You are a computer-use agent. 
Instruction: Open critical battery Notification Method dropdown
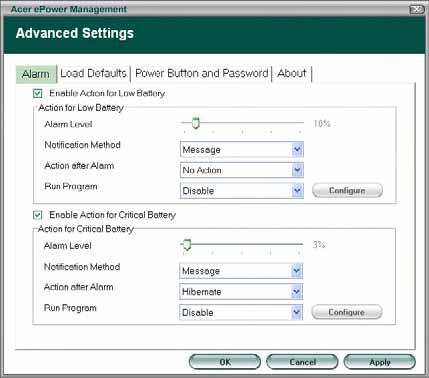[241, 271]
